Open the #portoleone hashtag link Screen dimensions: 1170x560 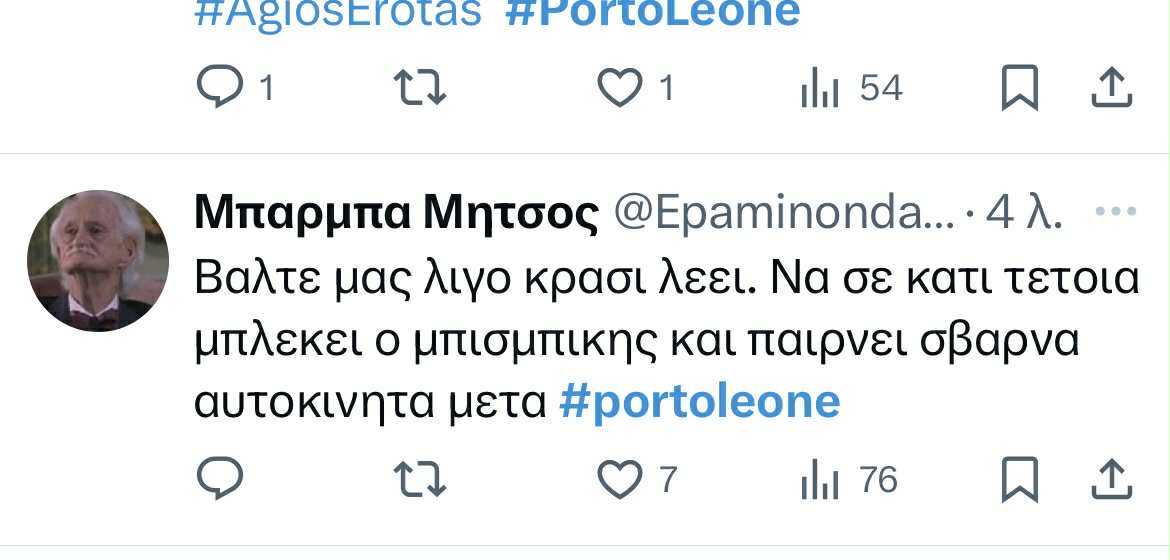pos(699,402)
